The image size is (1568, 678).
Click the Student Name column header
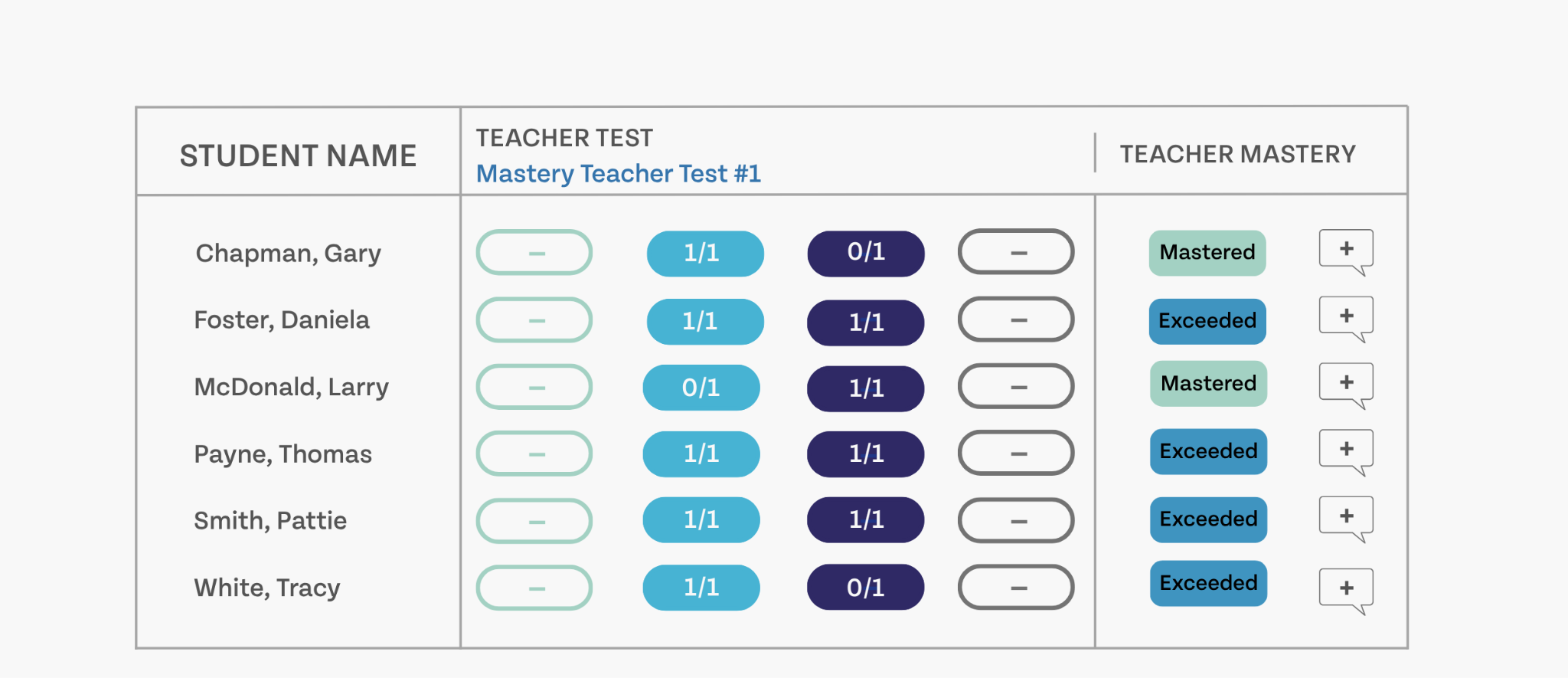point(298,156)
